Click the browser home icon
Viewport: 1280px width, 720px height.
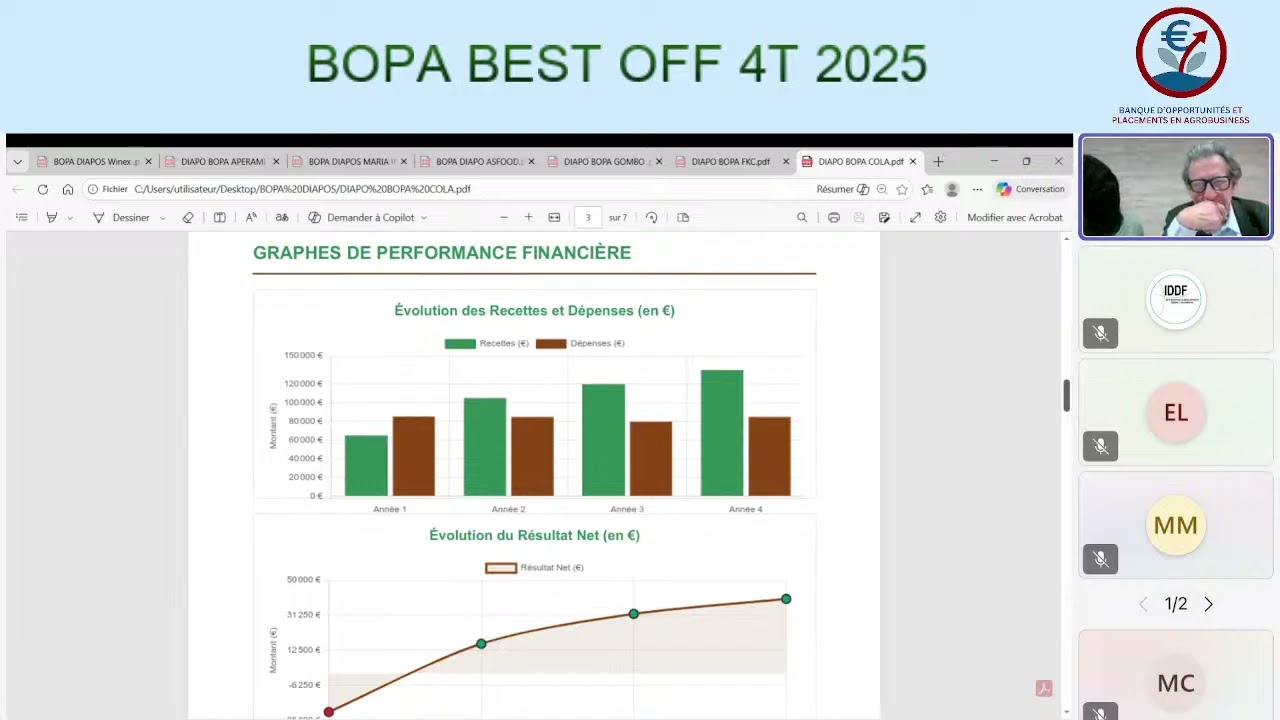pyautogui.click(x=68, y=189)
